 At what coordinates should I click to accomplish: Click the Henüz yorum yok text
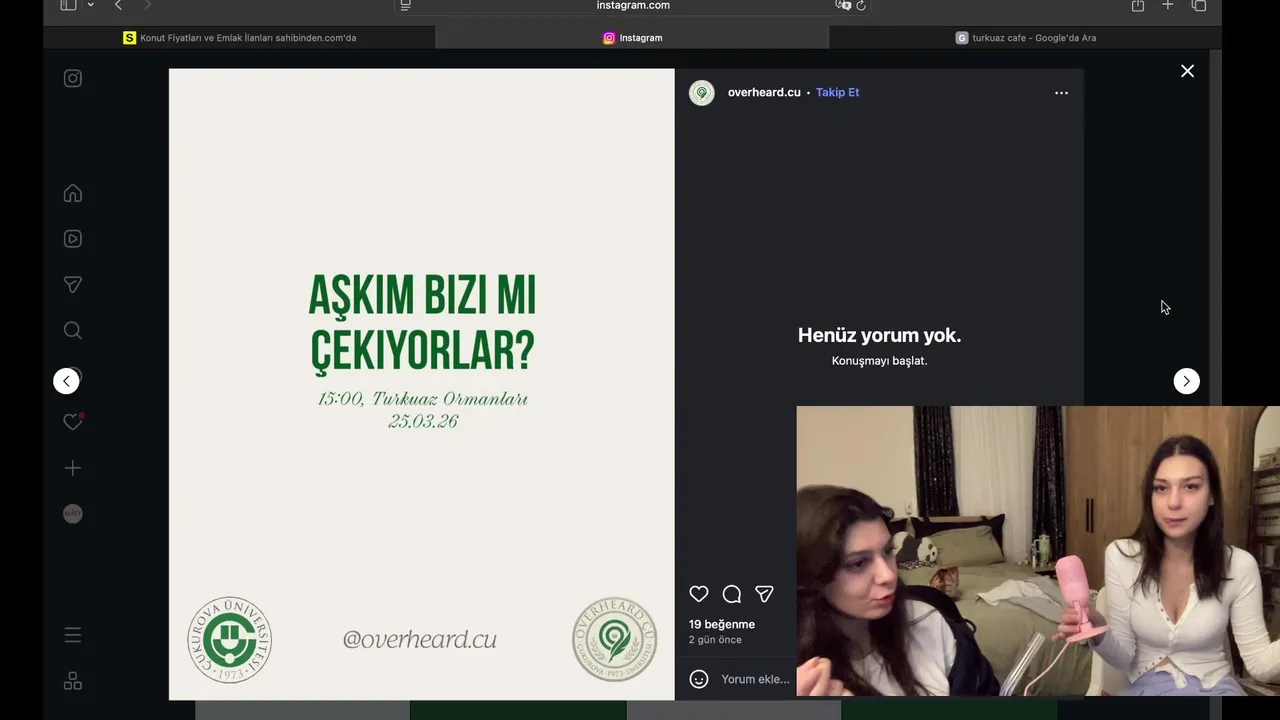click(879, 336)
